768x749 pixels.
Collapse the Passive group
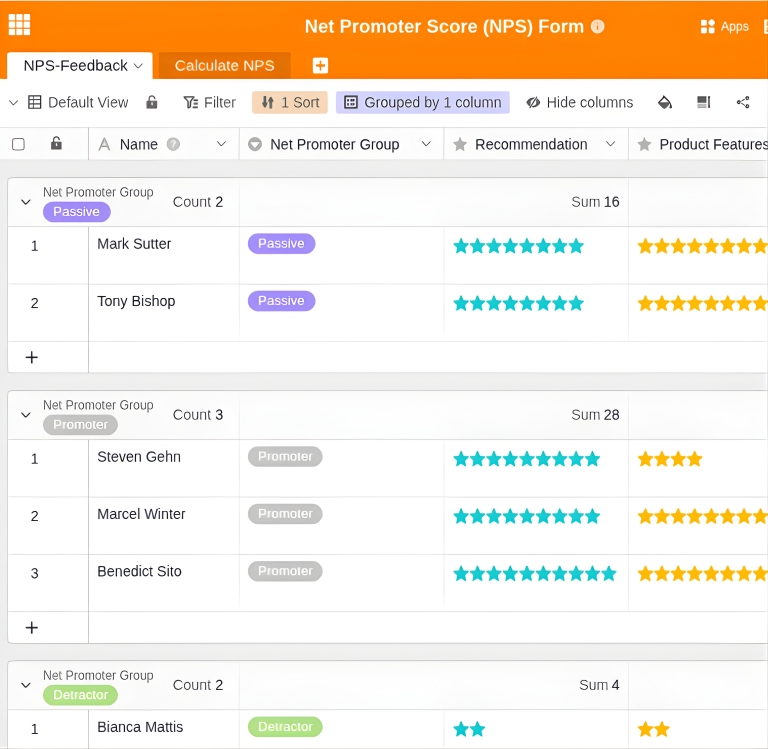(26, 202)
